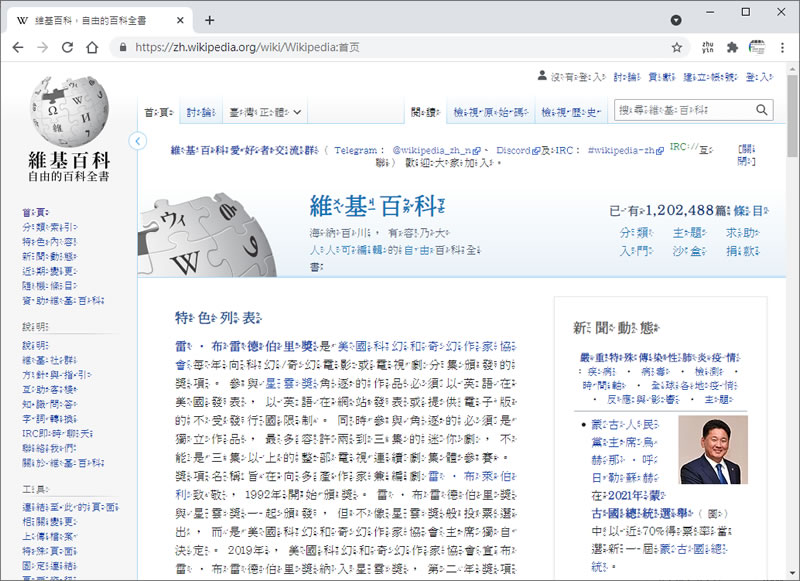Open the 臺灣正體 language variant dropdown
This screenshot has height=581, width=800.
tap(265, 112)
